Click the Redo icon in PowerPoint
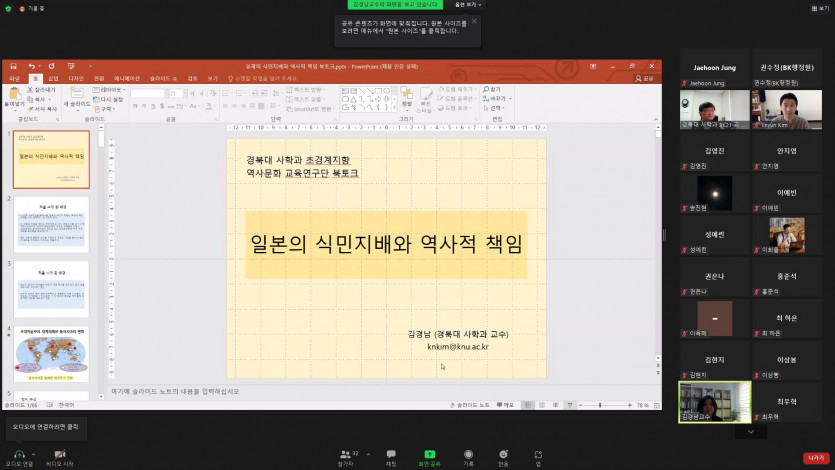 [52, 66]
